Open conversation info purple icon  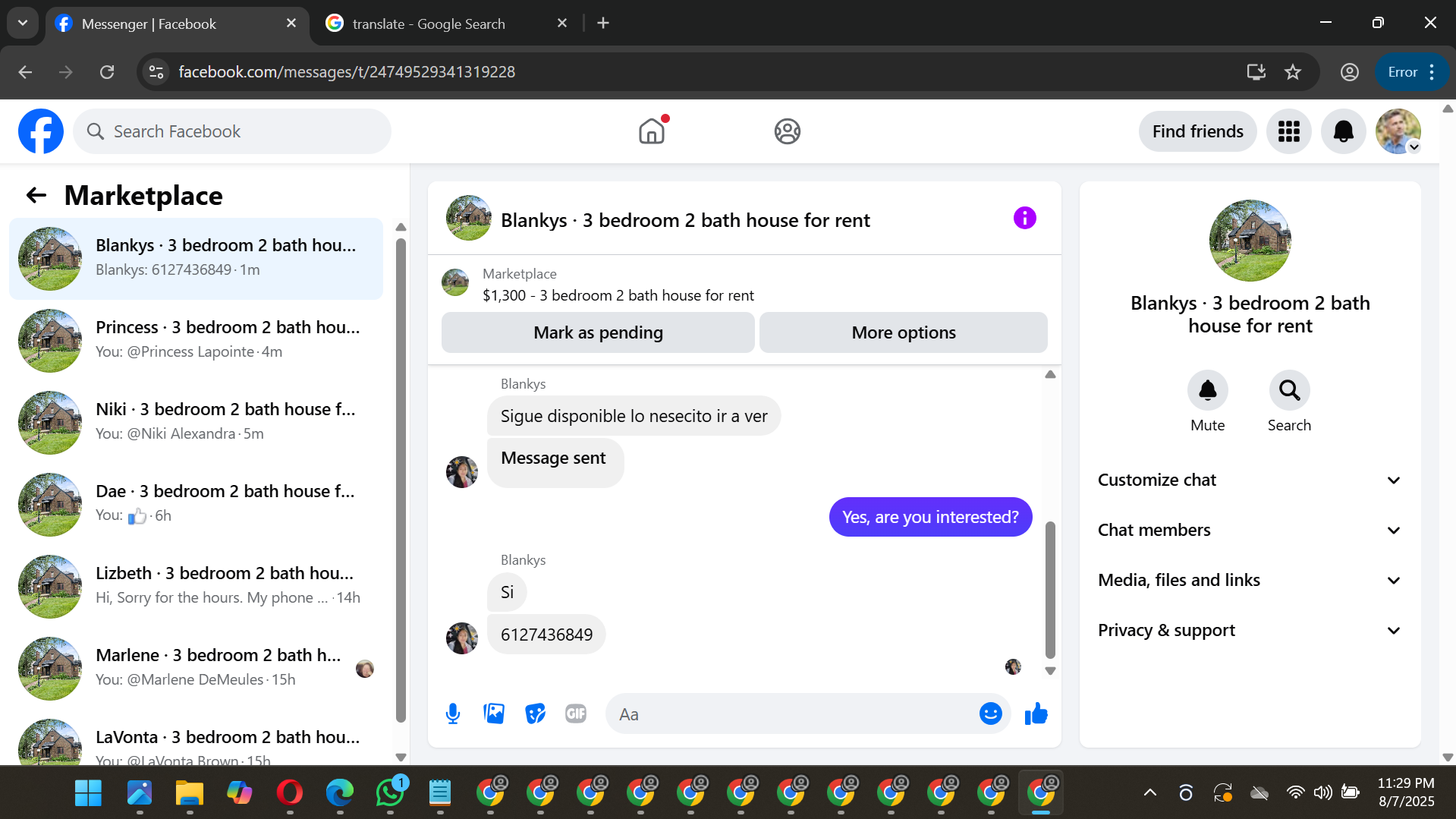pos(1025,219)
